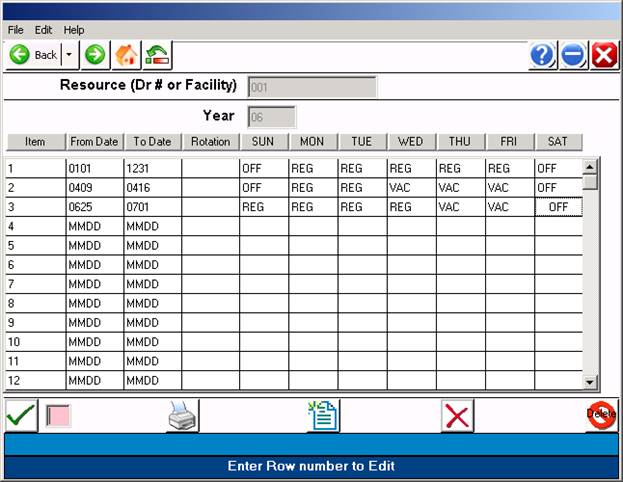Click the green checkmark accept icon
Viewport: 623px width, 482px height.
pyautogui.click(x=21, y=415)
